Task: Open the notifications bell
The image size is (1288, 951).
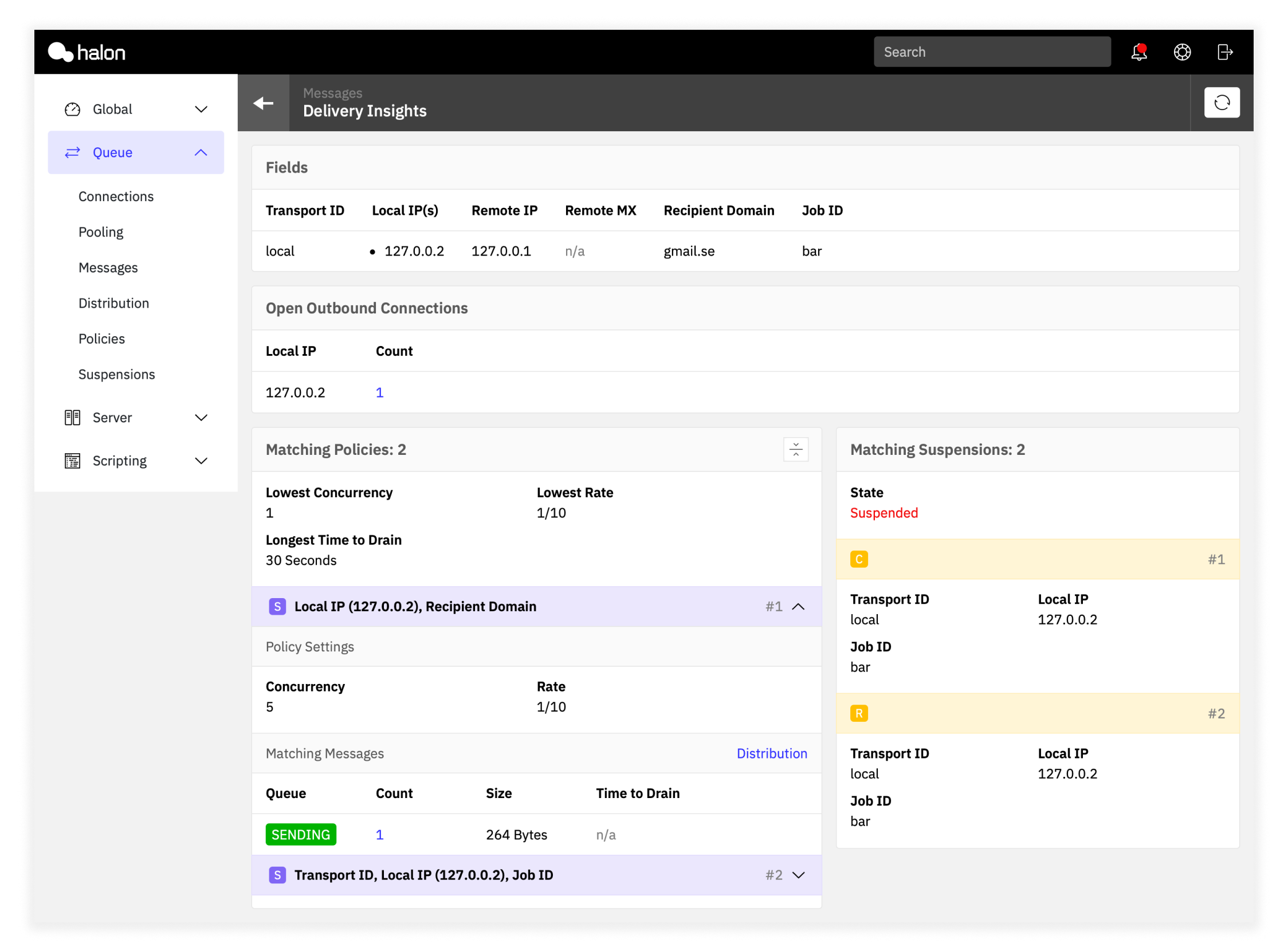Action: click(x=1138, y=52)
